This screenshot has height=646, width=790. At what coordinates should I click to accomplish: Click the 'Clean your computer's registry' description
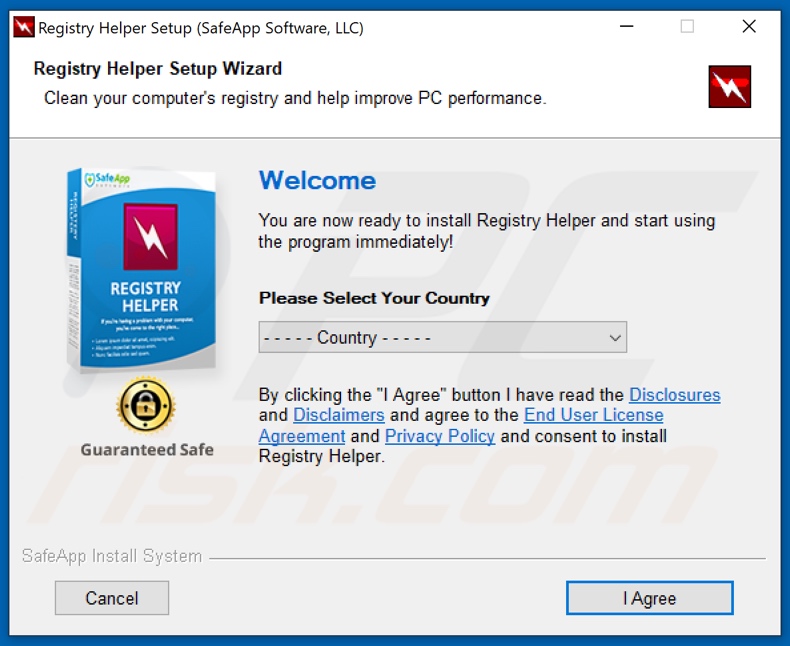click(x=295, y=98)
